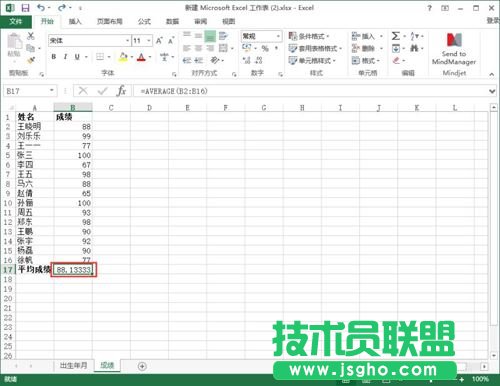Click the Merge and Center icon
Screen dimensions: 500x386
[x=223, y=48]
